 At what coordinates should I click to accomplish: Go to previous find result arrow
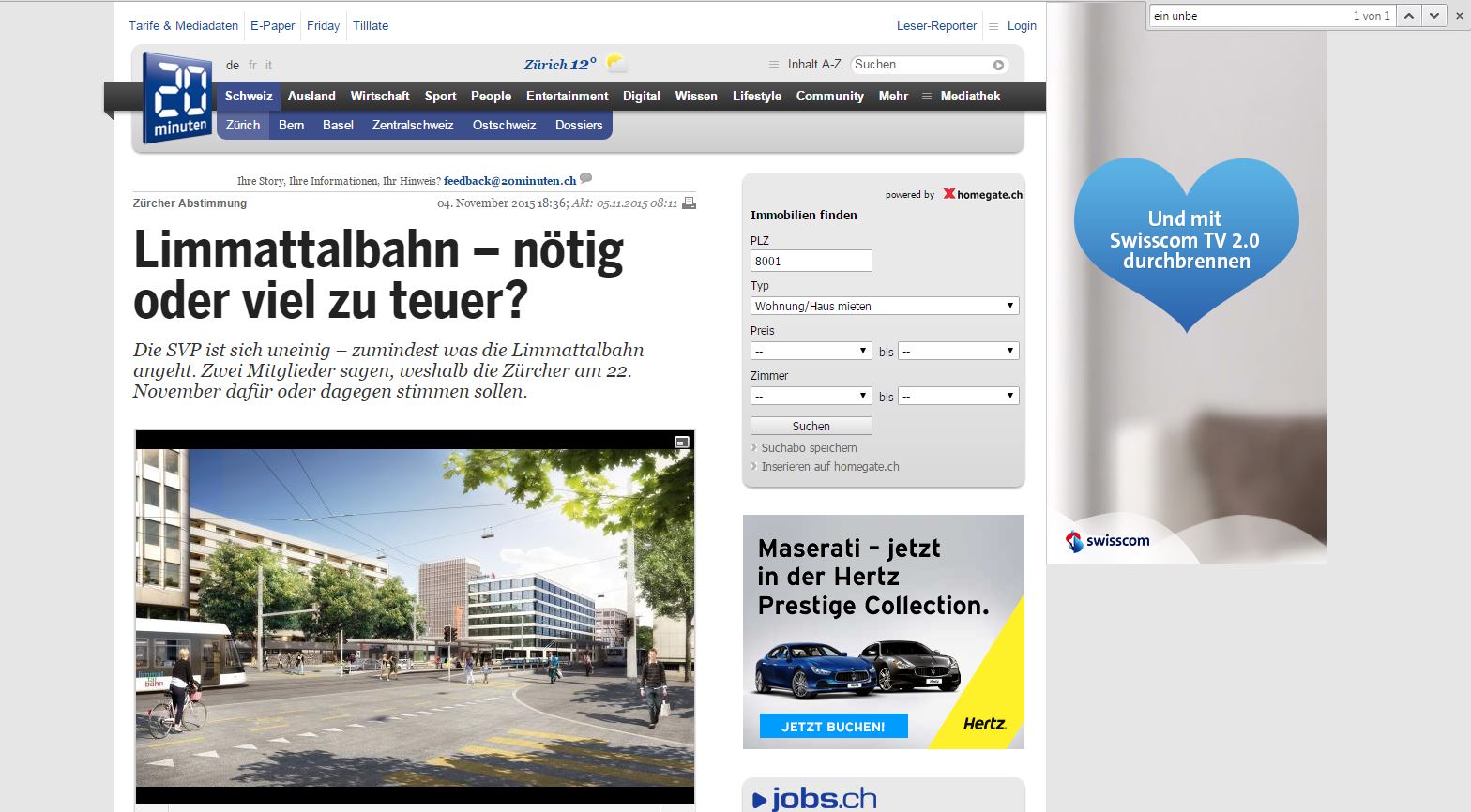[1408, 15]
